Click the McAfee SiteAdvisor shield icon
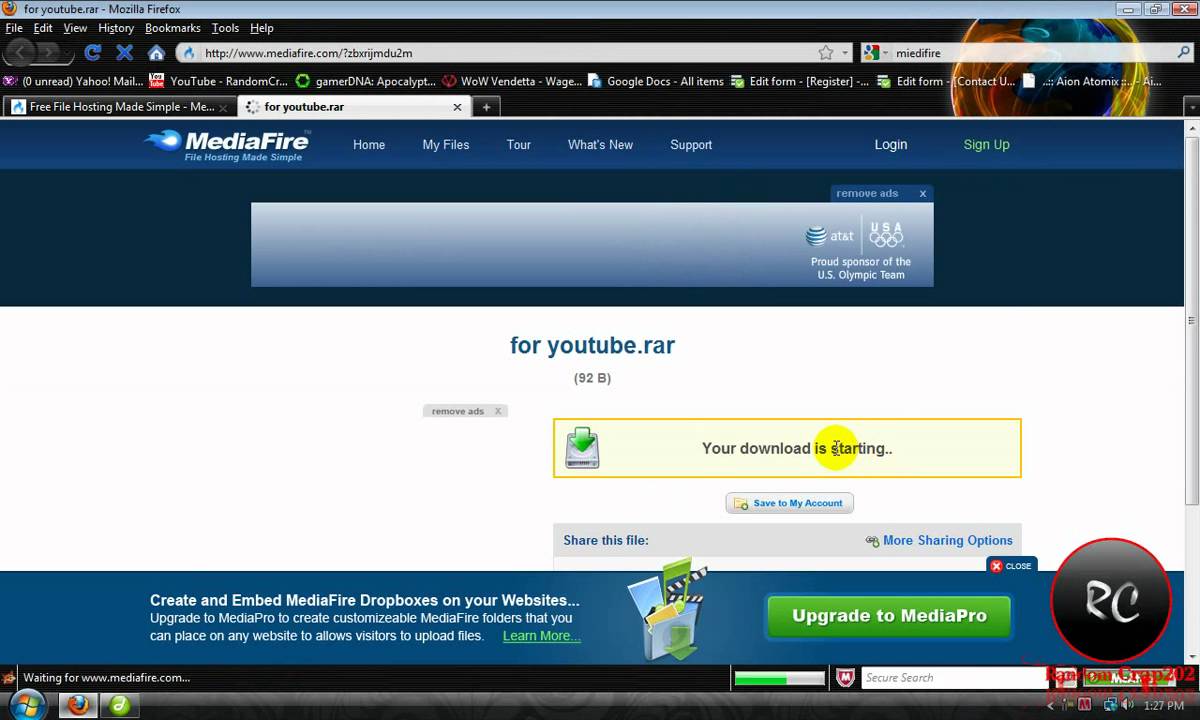1200x720 pixels. [x=846, y=678]
